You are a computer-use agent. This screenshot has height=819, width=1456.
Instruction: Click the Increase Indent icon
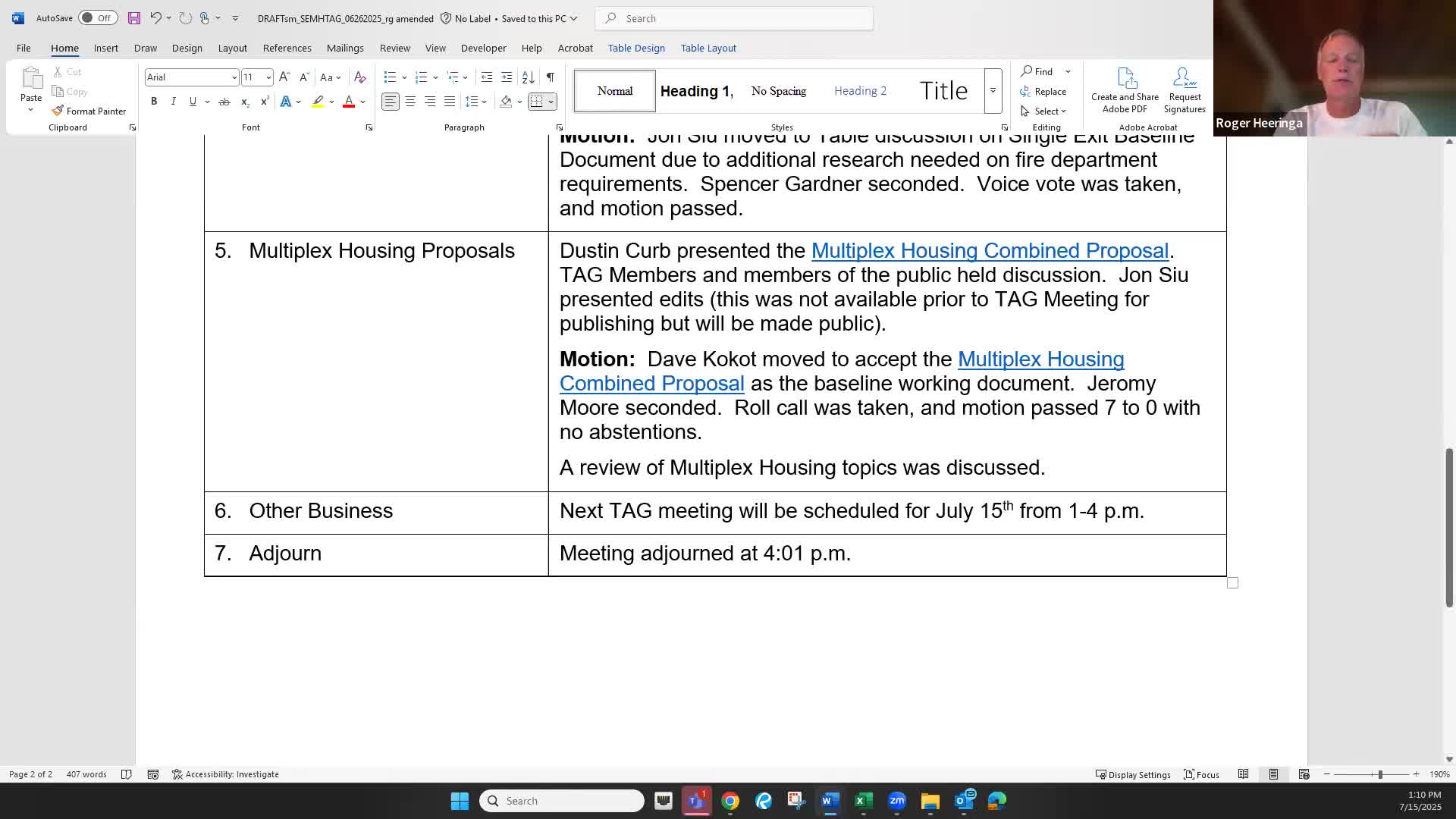click(507, 77)
